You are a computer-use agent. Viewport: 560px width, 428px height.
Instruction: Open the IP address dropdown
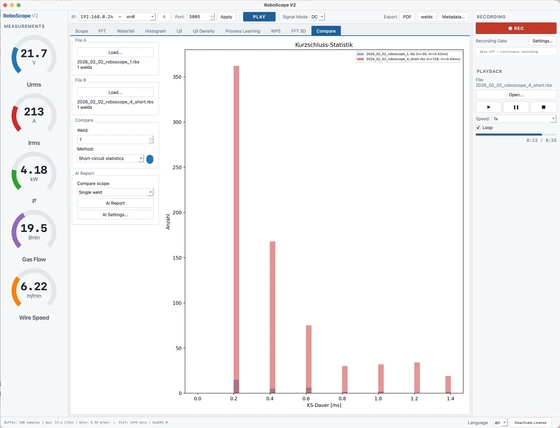tap(117, 17)
